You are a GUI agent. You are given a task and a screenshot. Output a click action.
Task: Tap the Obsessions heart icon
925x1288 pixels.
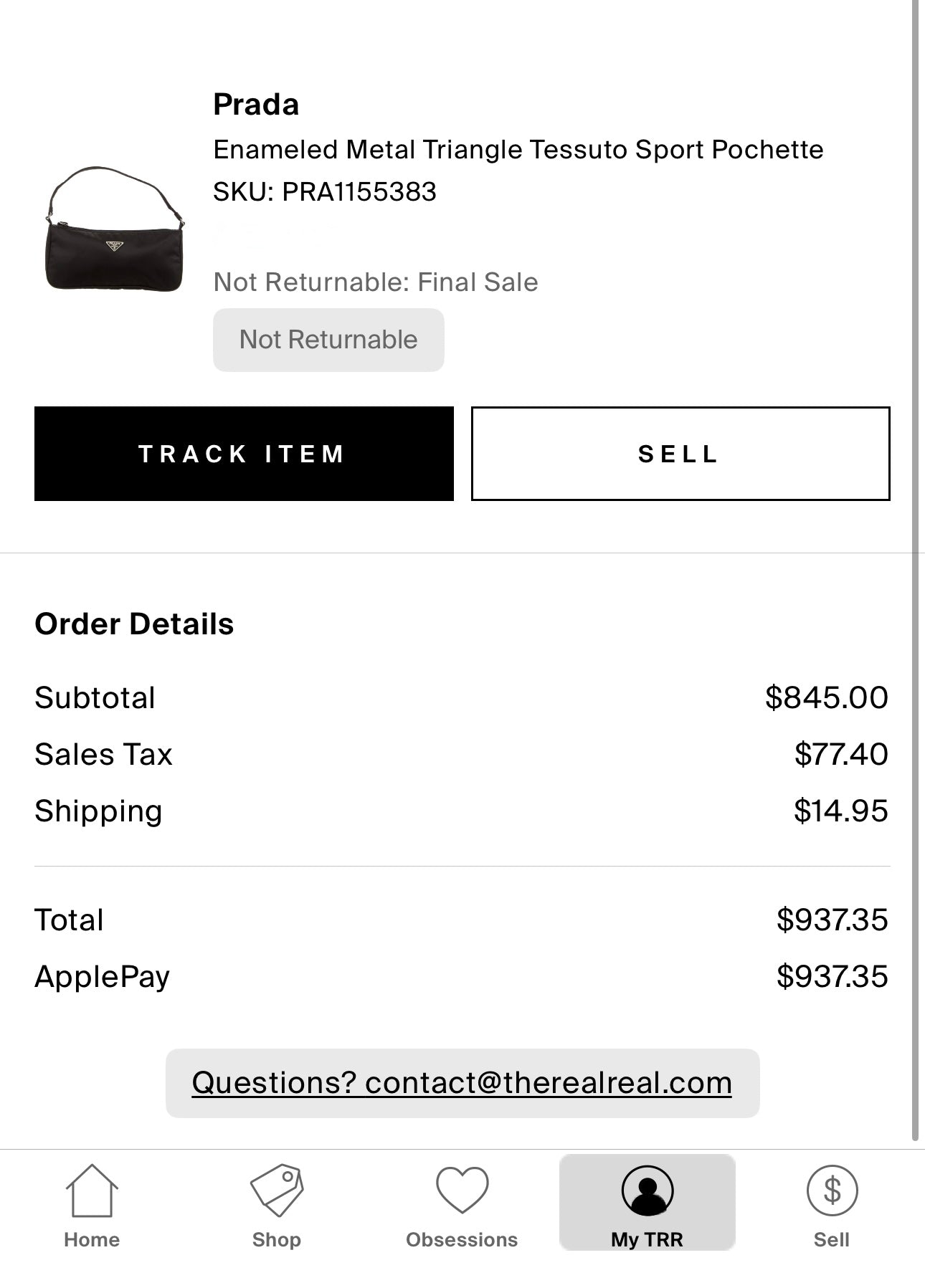[462, 1191]
